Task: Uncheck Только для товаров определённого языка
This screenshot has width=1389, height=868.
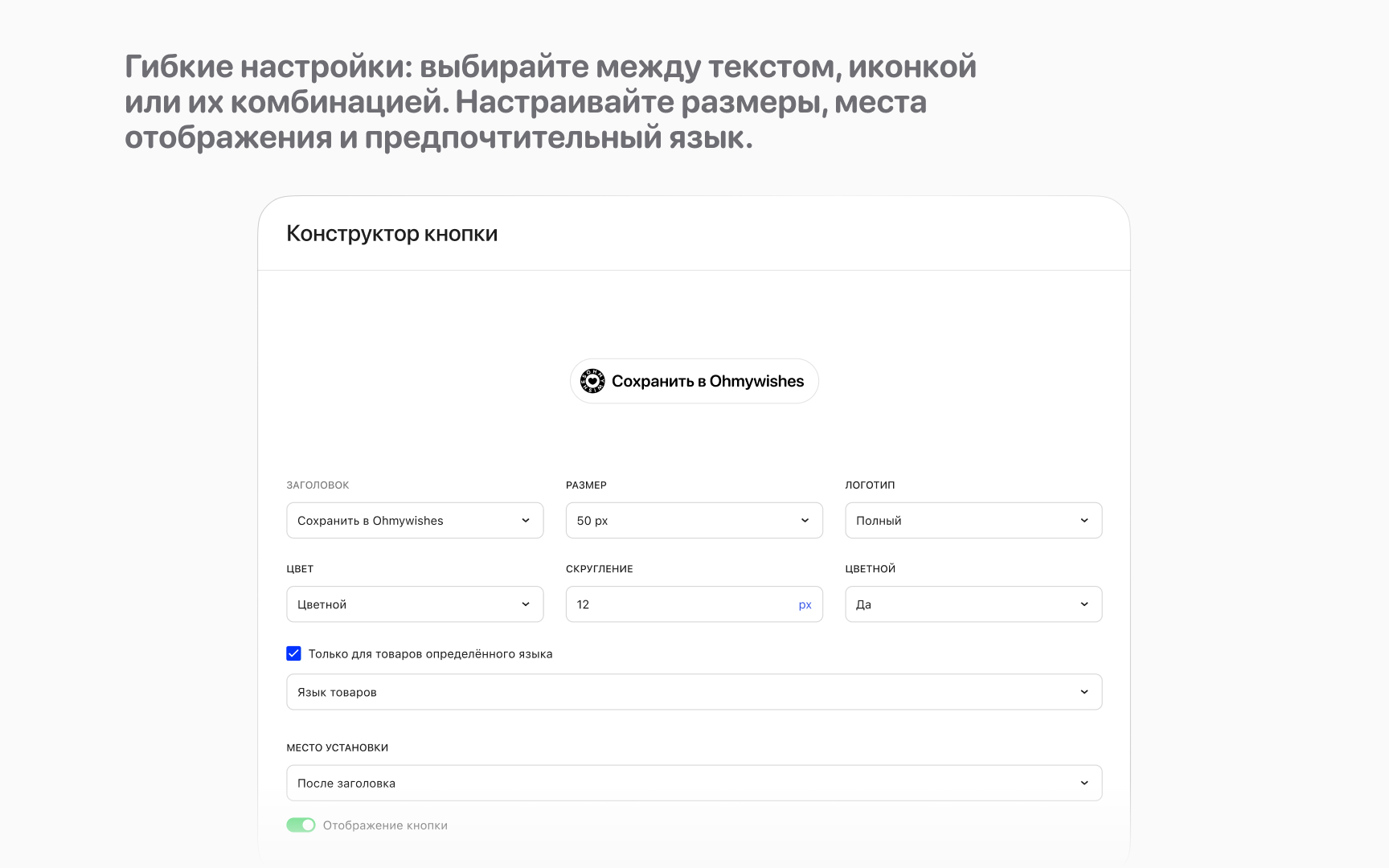Action: point(293,653)
